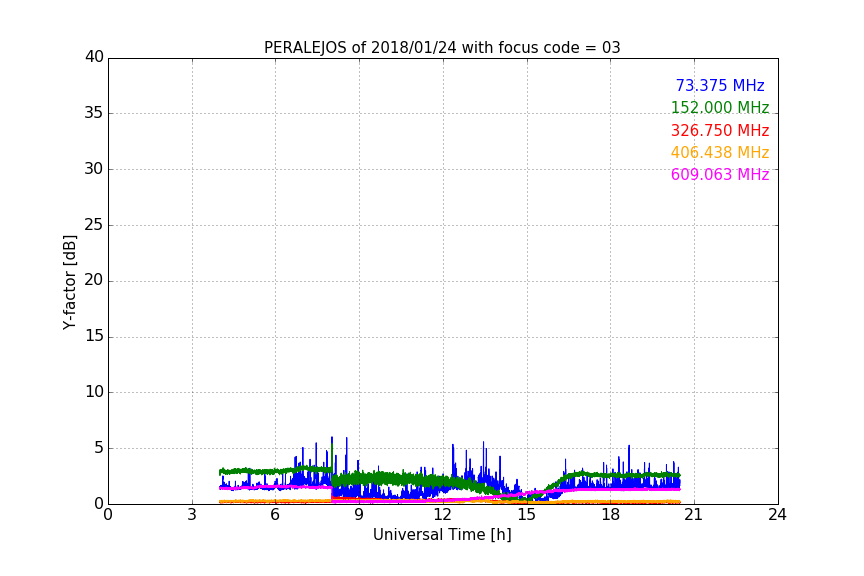
Task: Select the 73.375 MHz legend label
Action: [720, 86]
